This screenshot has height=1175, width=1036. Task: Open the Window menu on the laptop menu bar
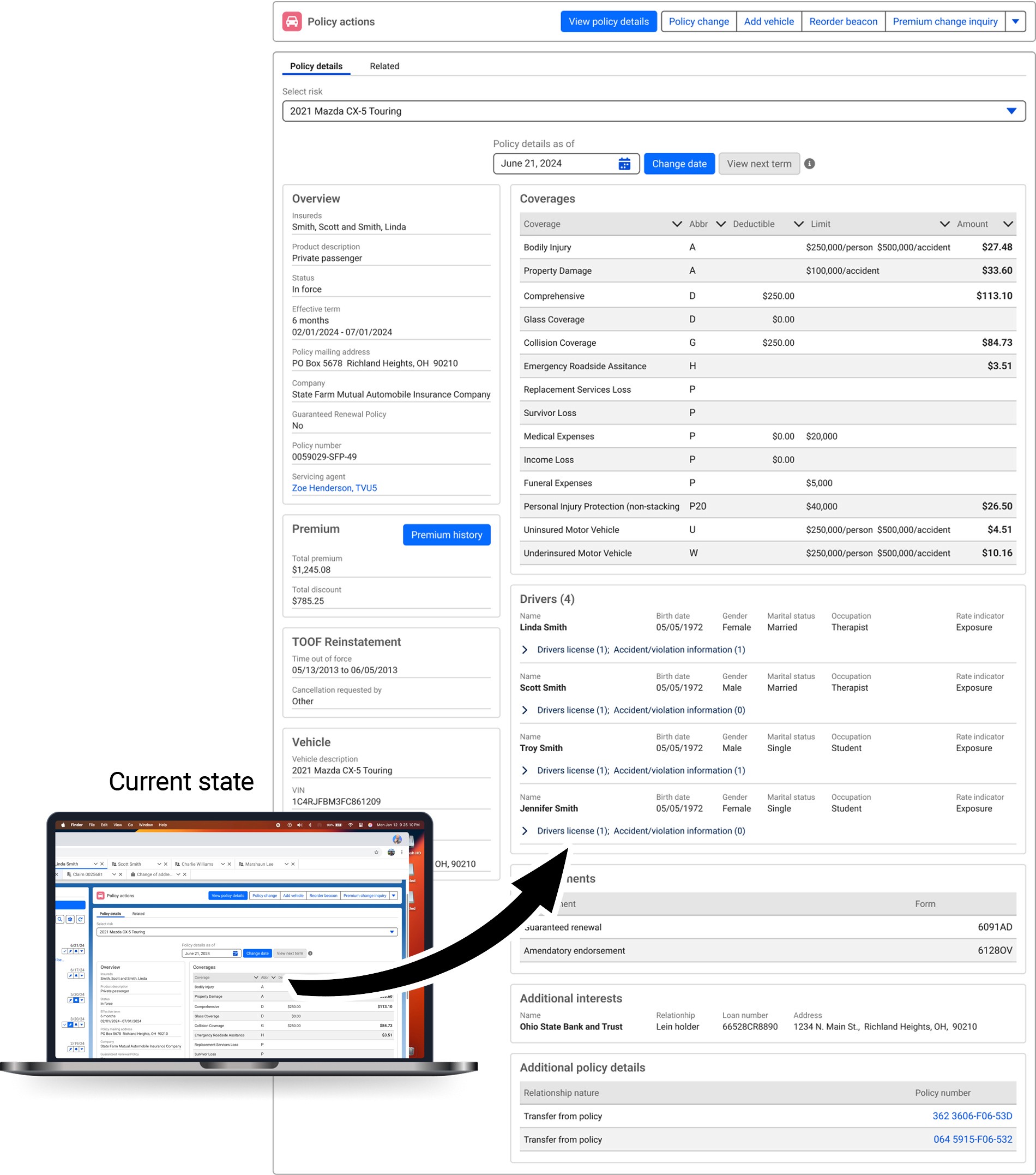146,825
